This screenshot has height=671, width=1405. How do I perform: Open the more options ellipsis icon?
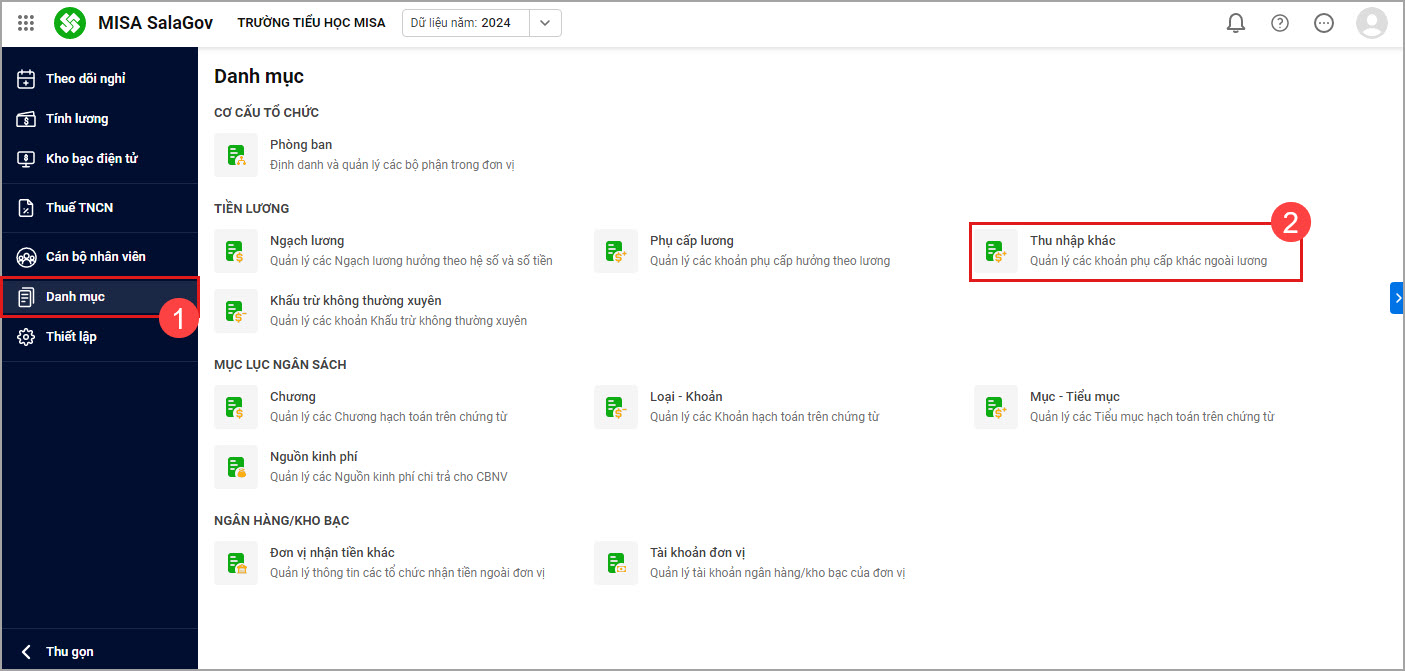coord(1324,23)
